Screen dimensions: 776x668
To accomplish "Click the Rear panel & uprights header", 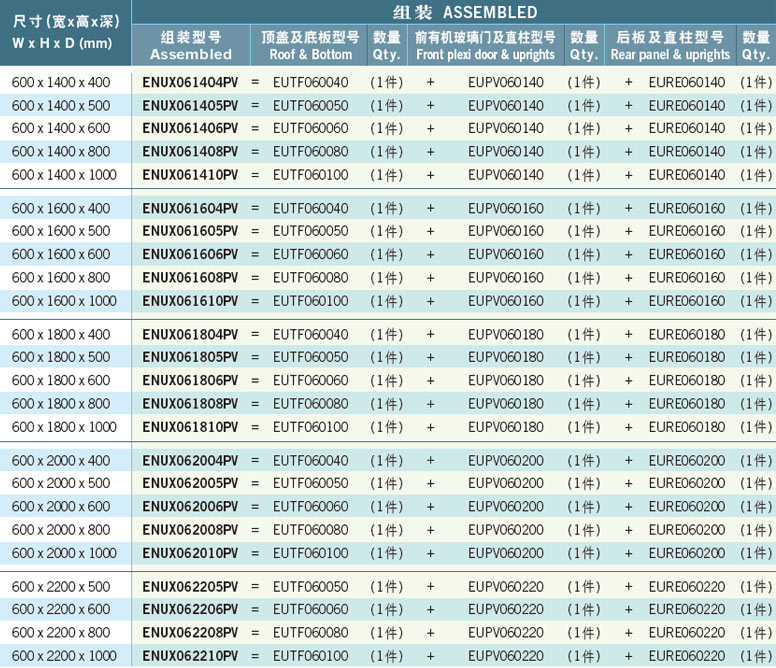I will tap(670, 45).
